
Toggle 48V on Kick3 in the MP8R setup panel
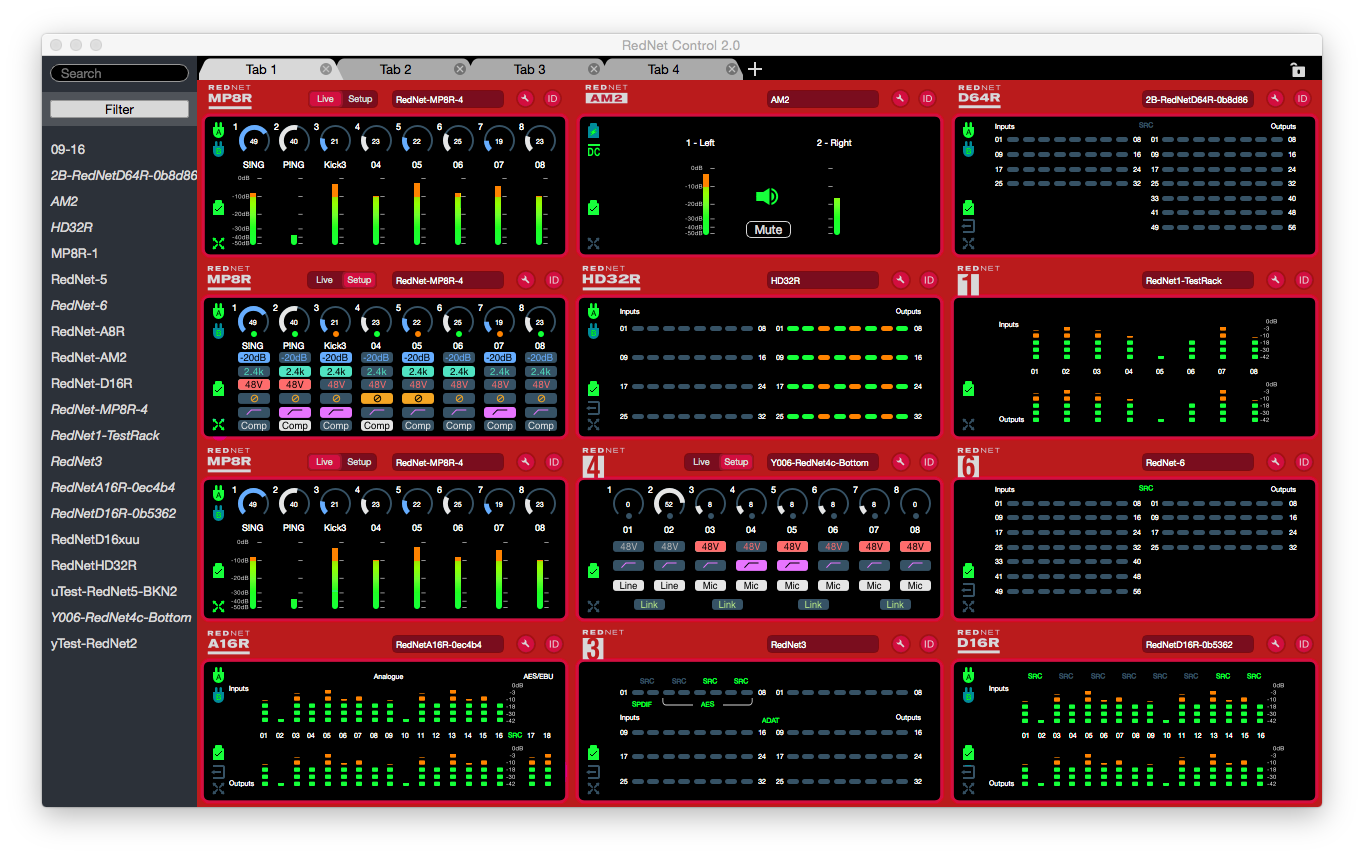point(335,384)
